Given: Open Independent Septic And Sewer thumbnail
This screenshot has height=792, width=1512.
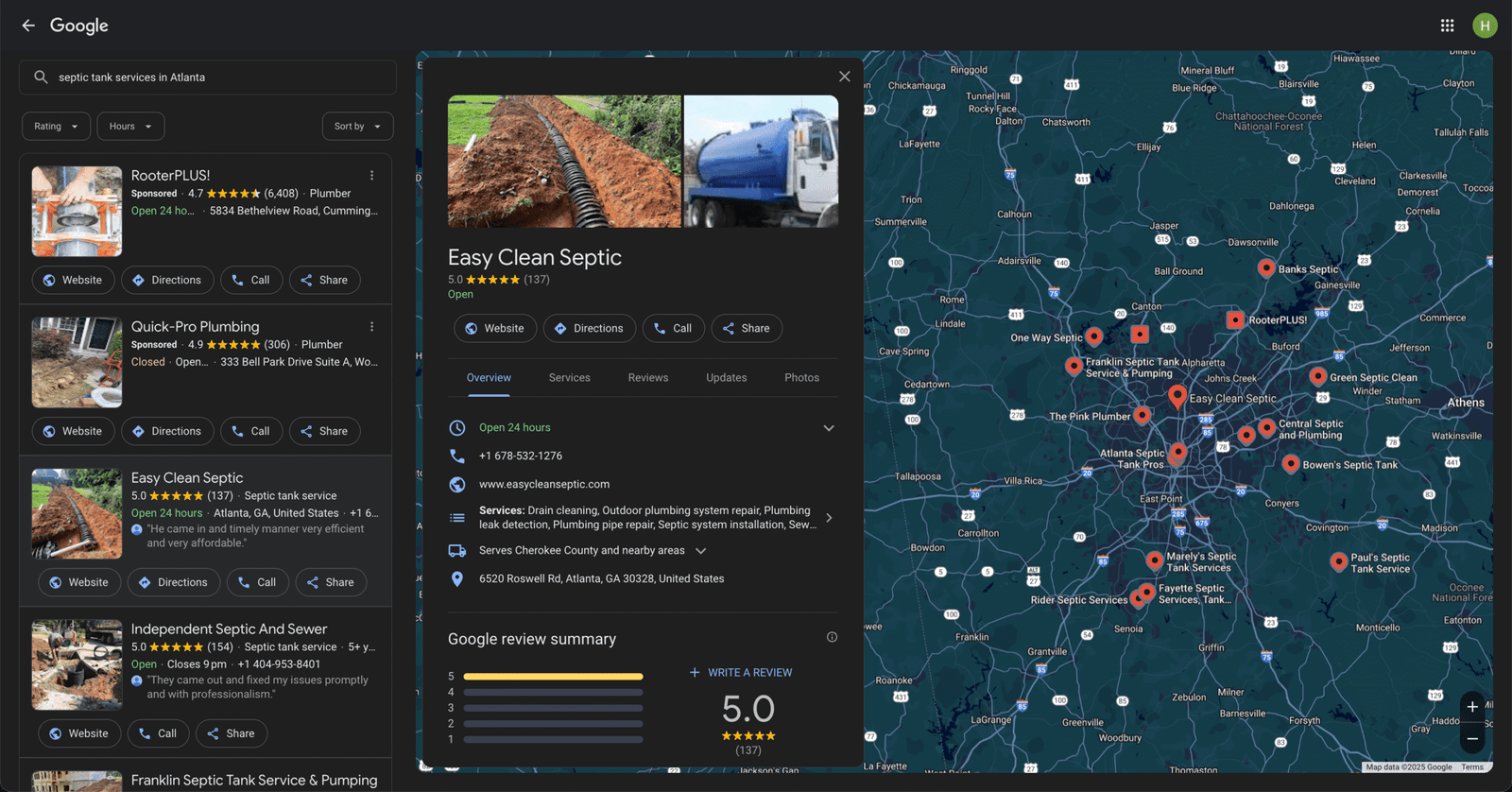Looking at the screenshot, I should tap(77, 664).
